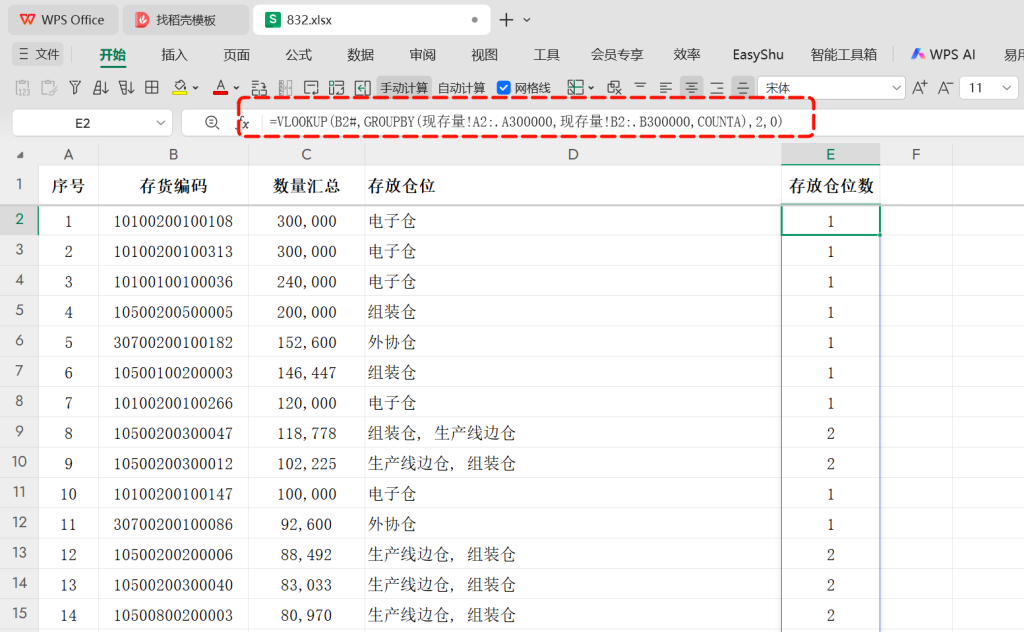The width and height of the screenshot is (1024, 632).
Task: Switch to the 审阅 ribbon tab
Action: 423,55
